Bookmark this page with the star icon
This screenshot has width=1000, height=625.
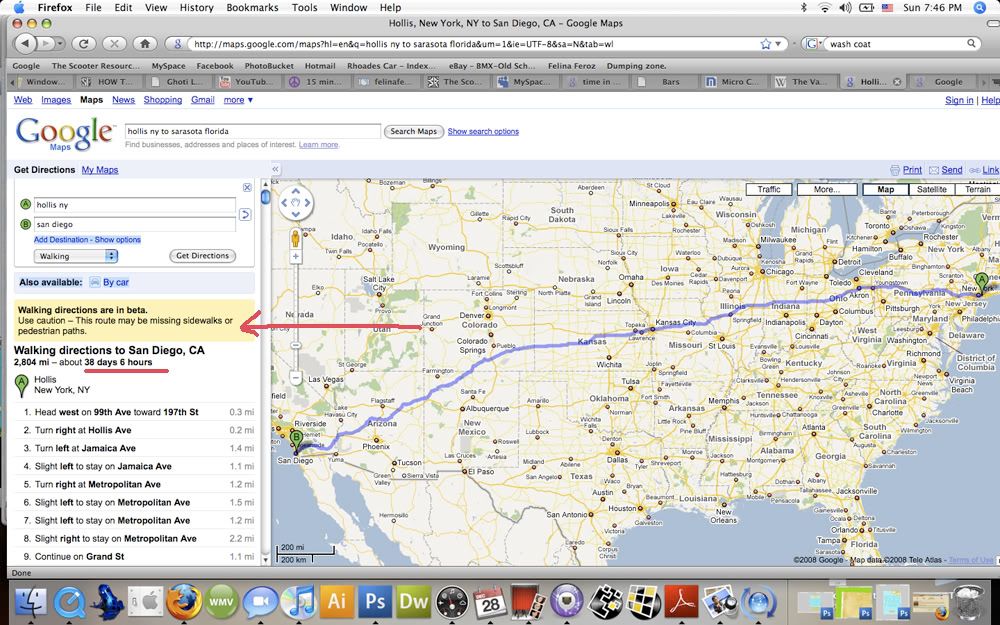(x=766, y=44)
